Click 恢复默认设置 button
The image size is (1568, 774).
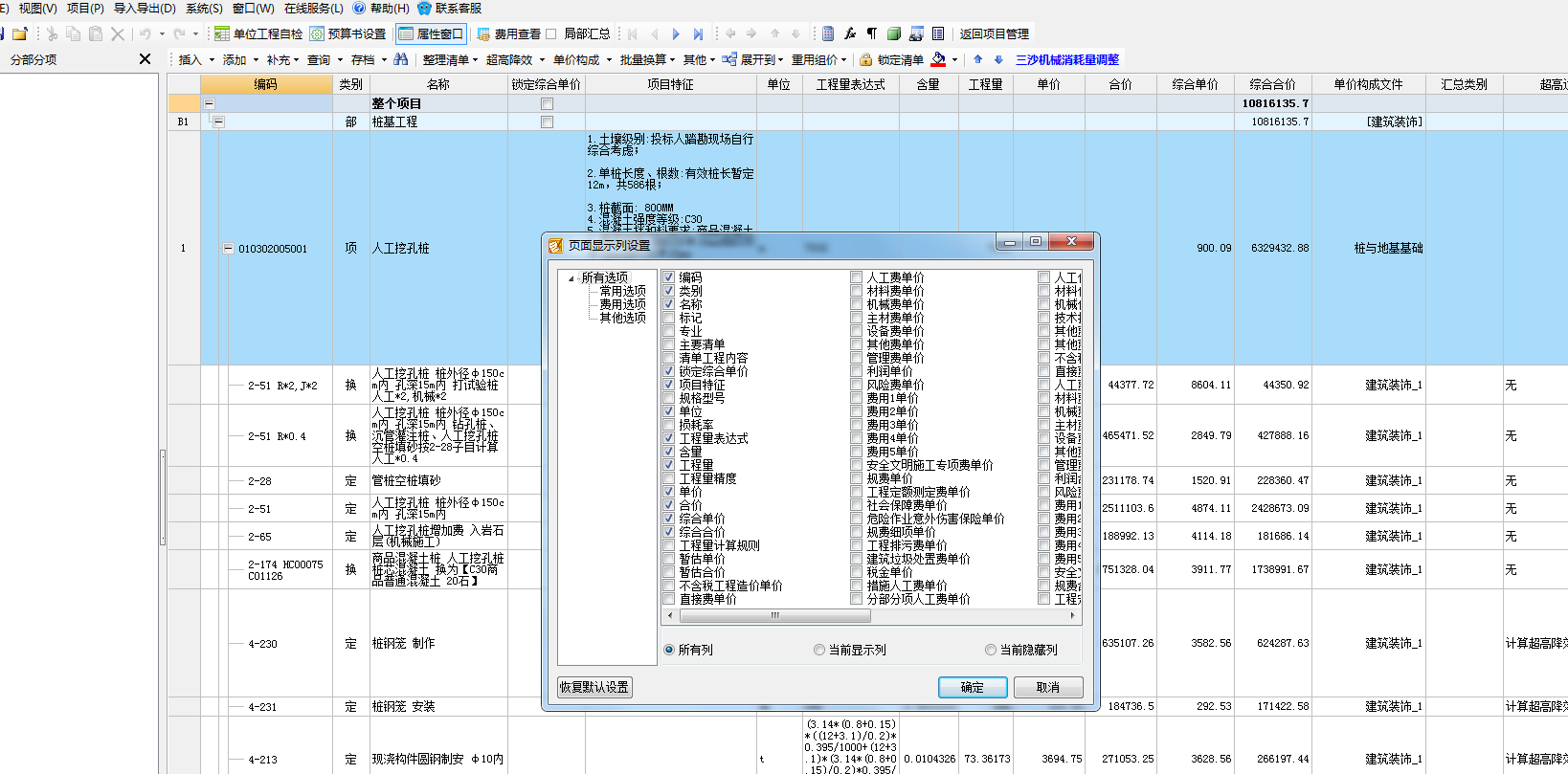click(595, 687)
